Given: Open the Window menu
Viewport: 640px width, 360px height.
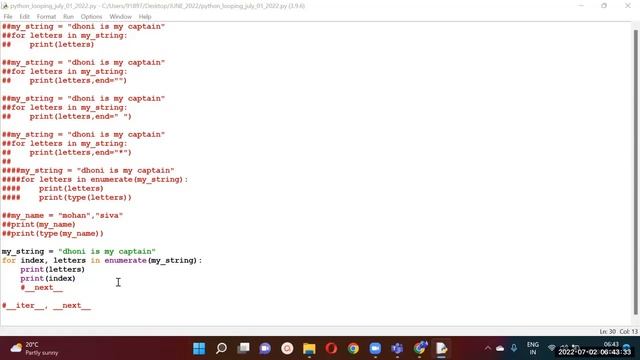Looking at the screenshot, I should [x=120, y=17].
